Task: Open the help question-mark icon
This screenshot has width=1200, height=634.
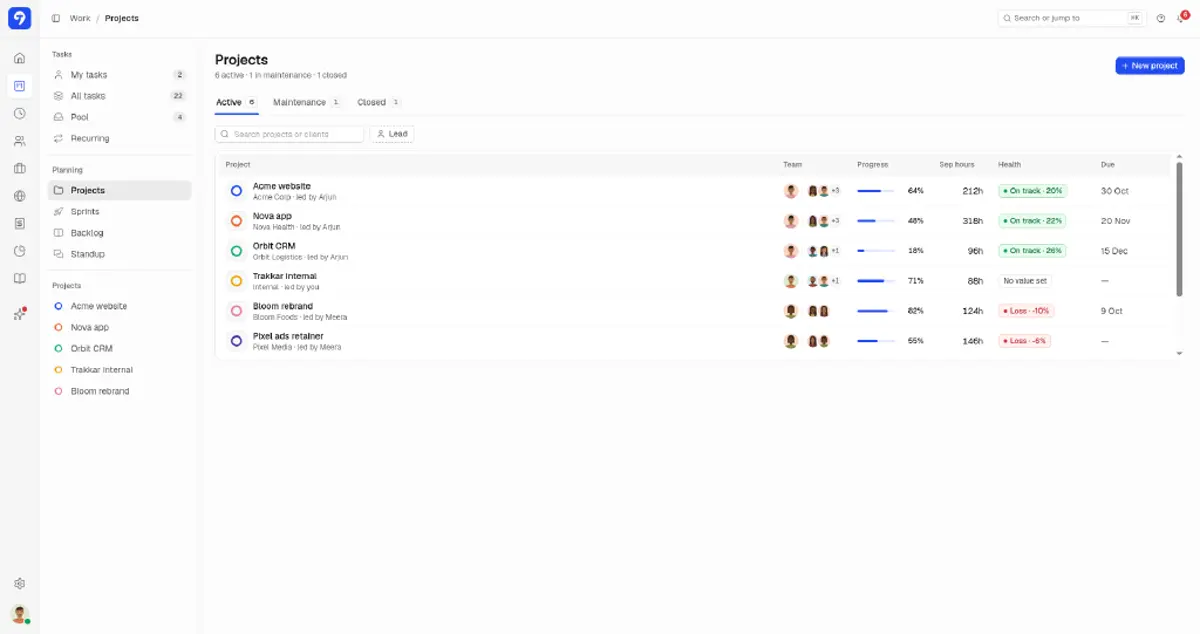Action: click(1161, 18)
